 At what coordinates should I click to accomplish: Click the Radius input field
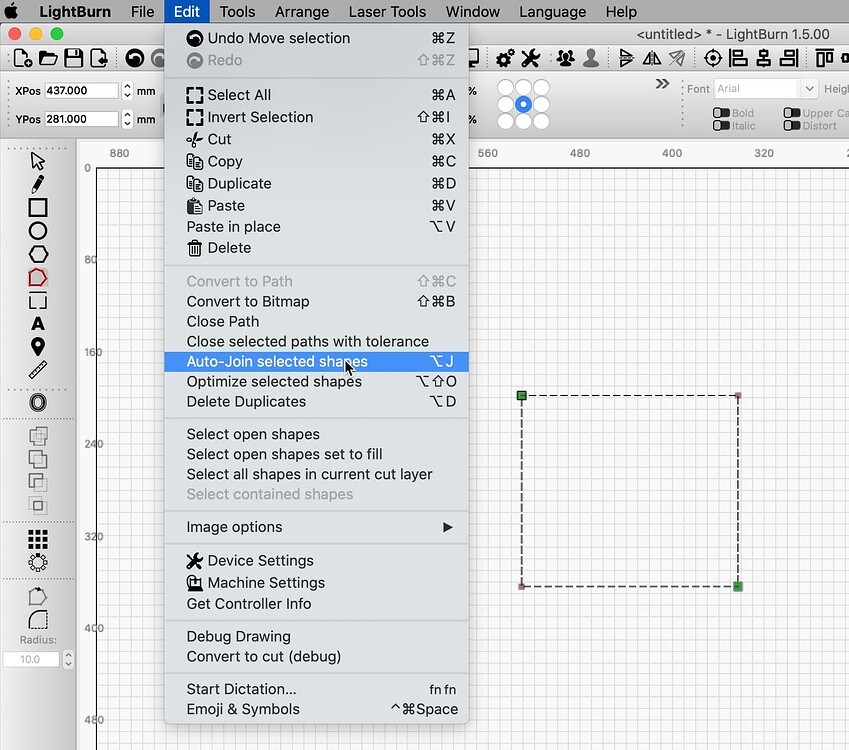tap(31, 659)
